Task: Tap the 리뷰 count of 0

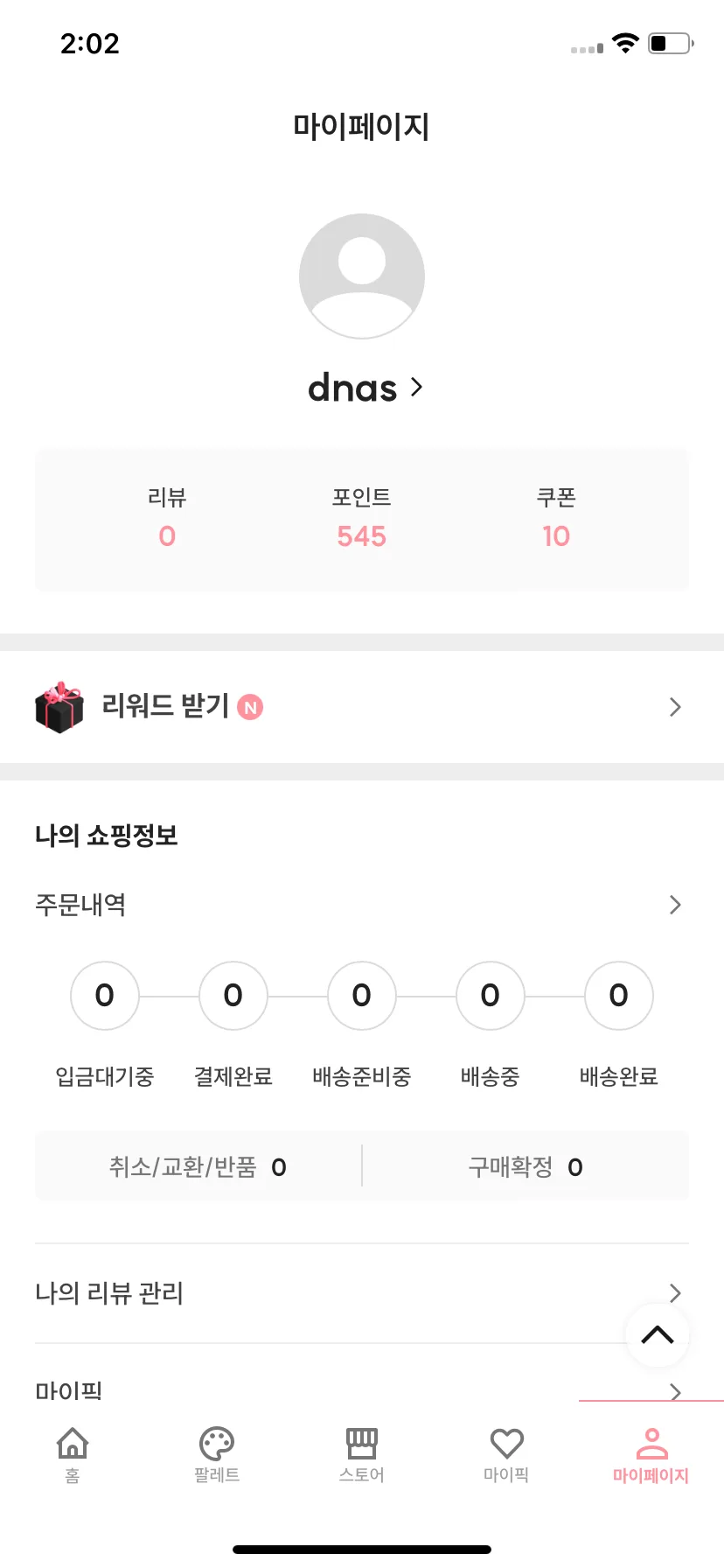Action: click(167, 536)
